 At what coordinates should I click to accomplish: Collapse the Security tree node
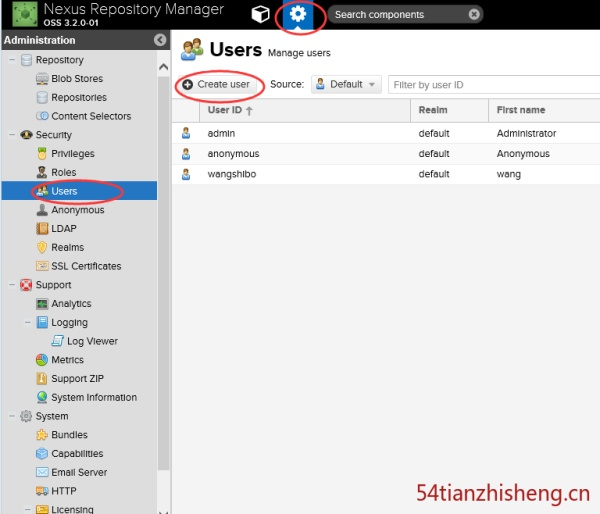pos(12,135)
